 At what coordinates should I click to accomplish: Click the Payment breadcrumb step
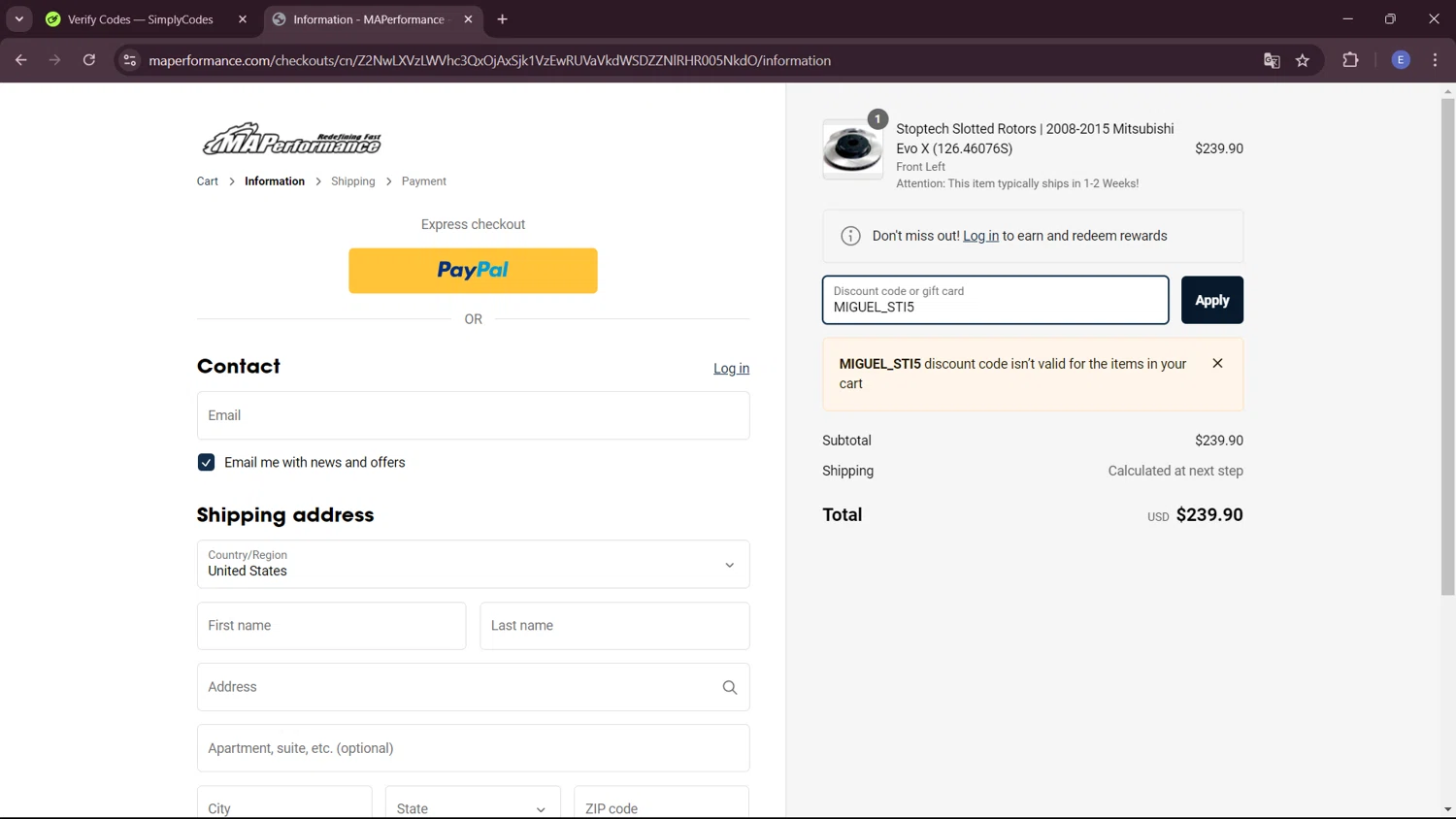click(424, 181)
